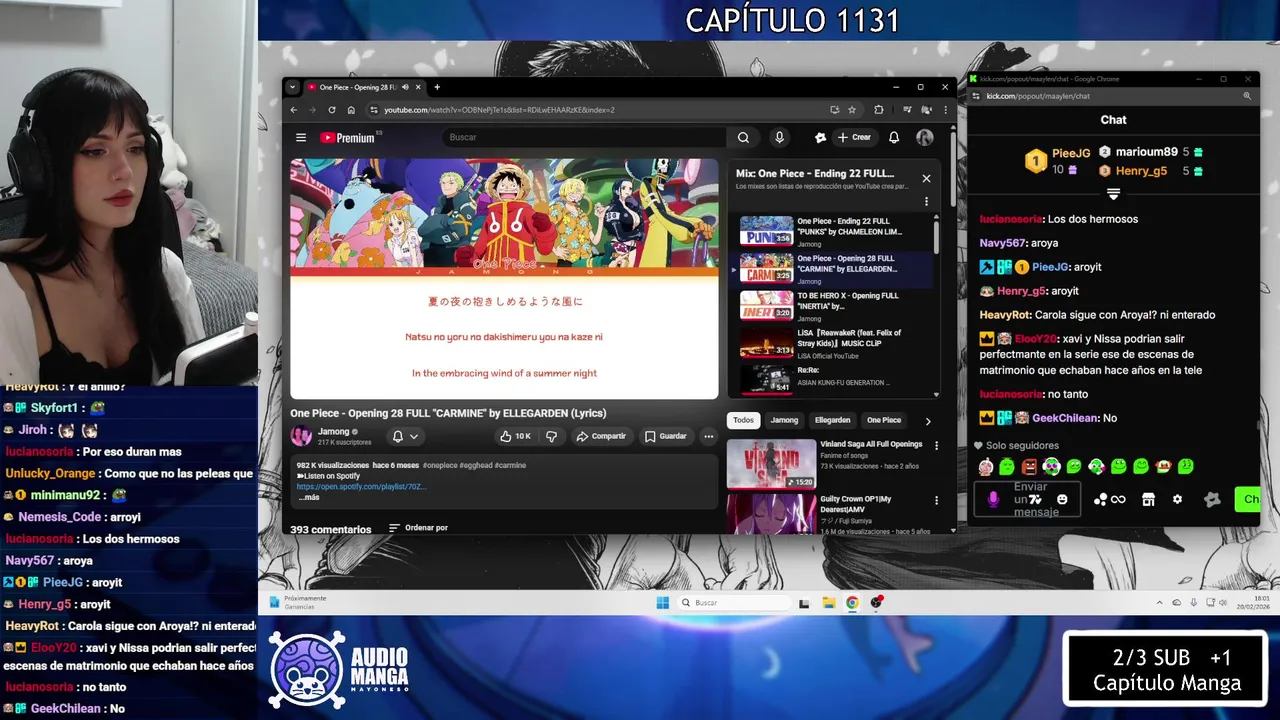The image size is (1280, 720).
Task: Open the Jamong channel name link
Action: click(x=334, y=432)
